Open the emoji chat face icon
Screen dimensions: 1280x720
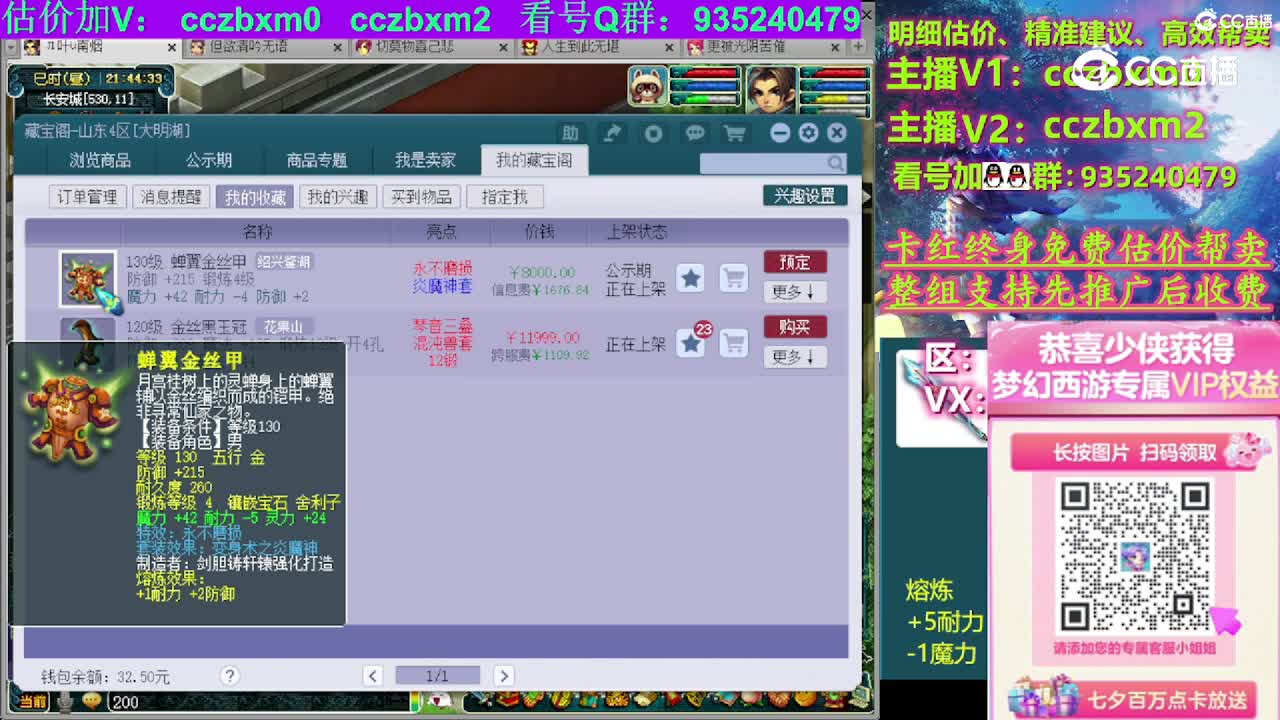92,701
